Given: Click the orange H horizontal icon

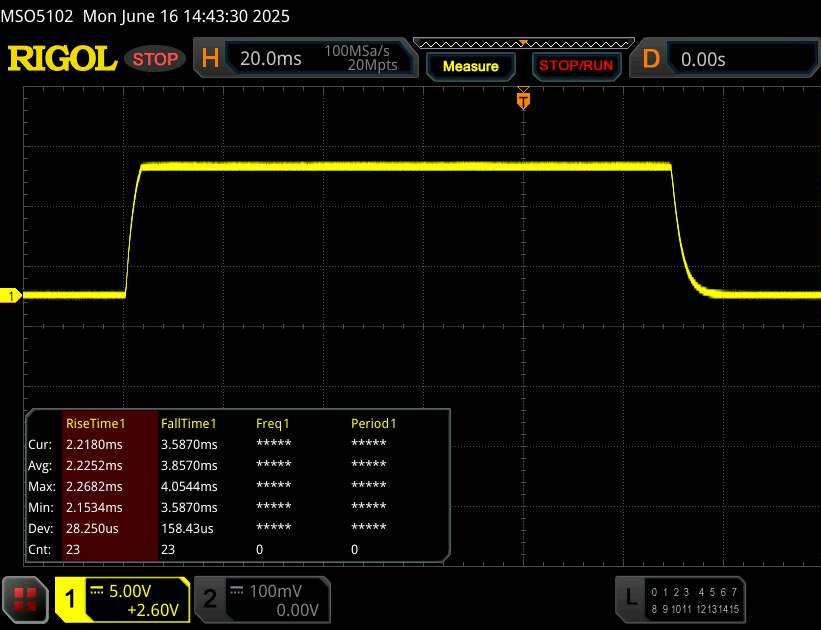Looking at the screenshot, I should (210, 59).
